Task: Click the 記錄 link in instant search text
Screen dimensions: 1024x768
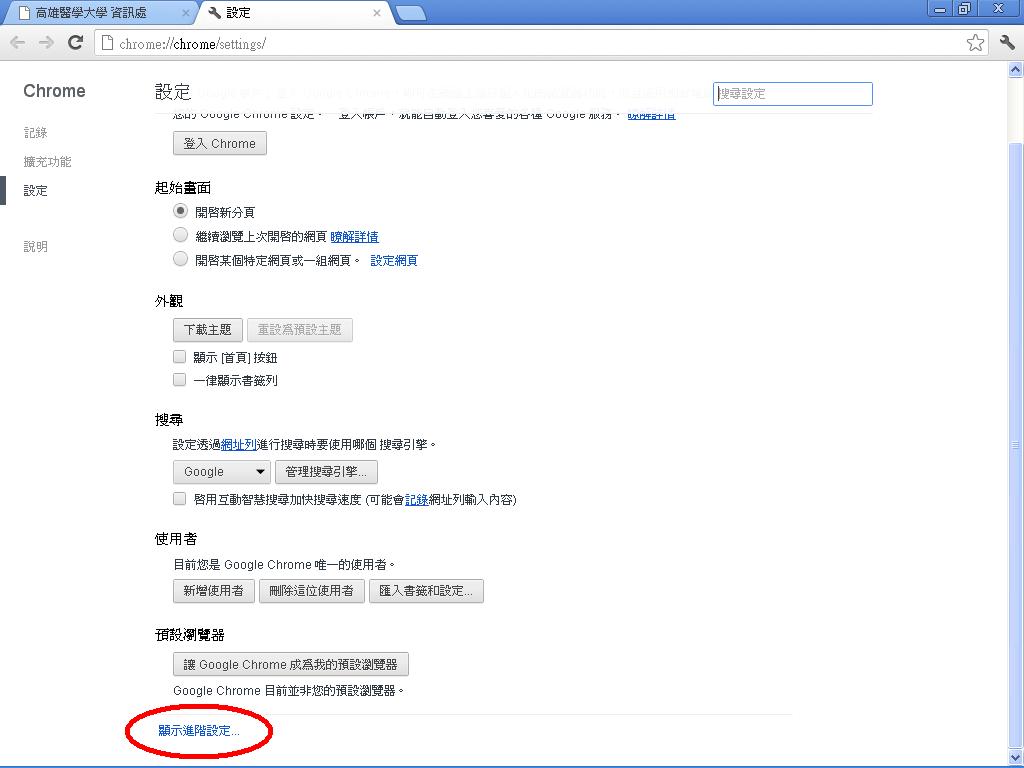Action: [417, 500]
